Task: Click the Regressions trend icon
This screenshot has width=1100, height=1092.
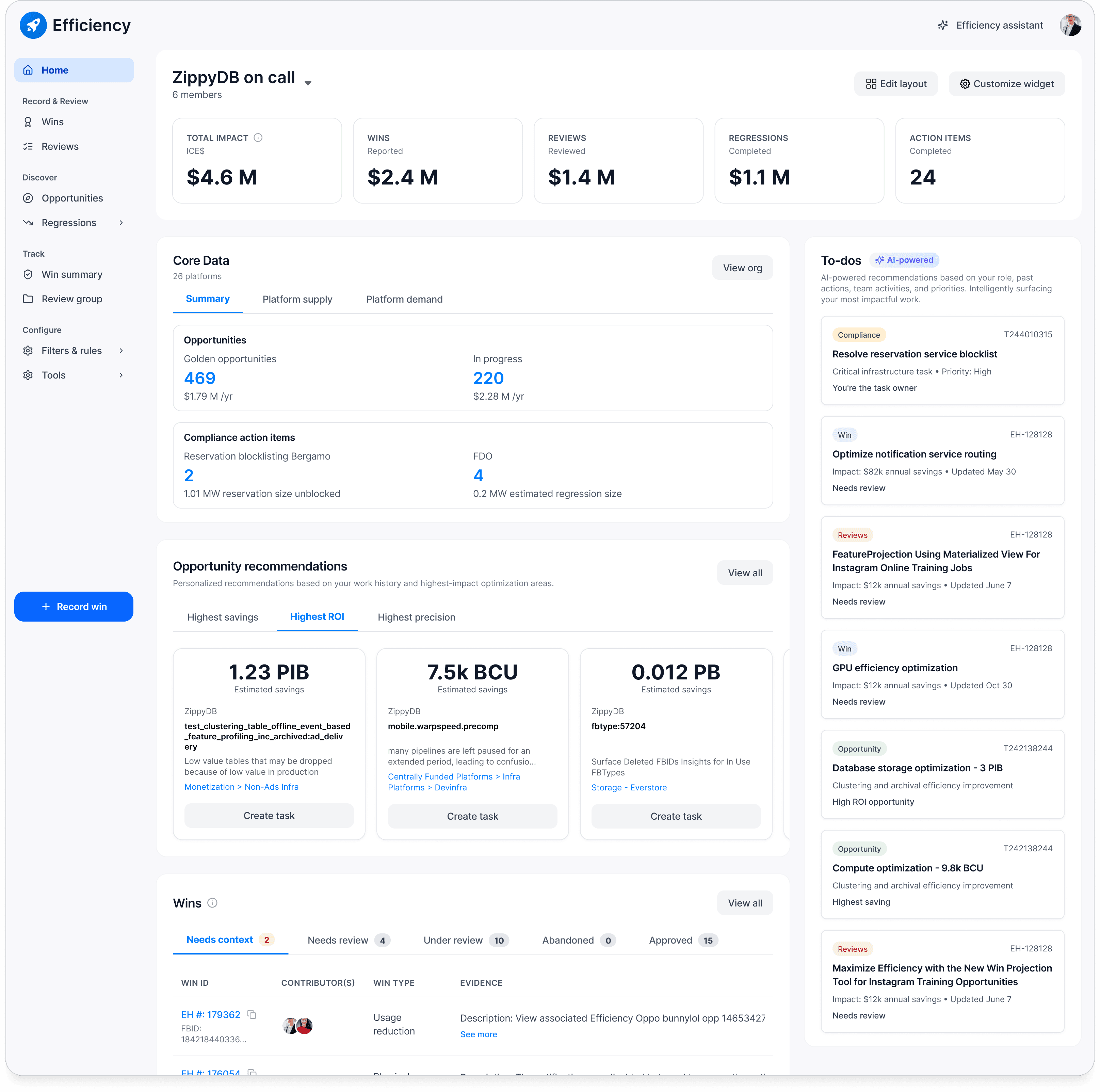Action: [27, 223]
